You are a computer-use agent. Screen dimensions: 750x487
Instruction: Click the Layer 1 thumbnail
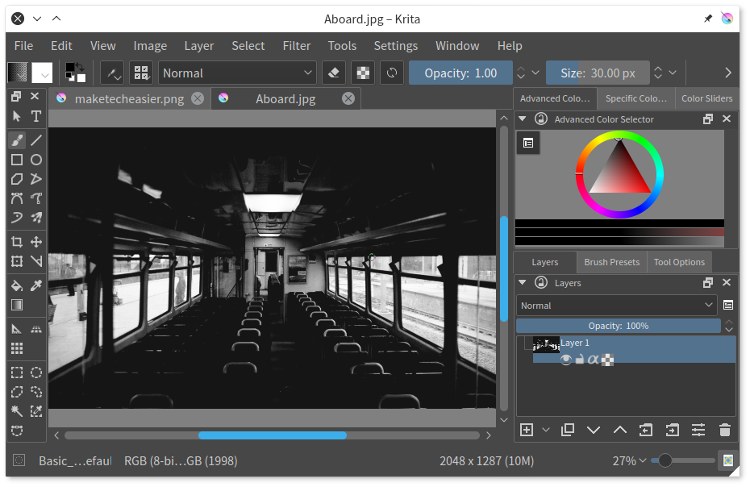pos(546,344)
